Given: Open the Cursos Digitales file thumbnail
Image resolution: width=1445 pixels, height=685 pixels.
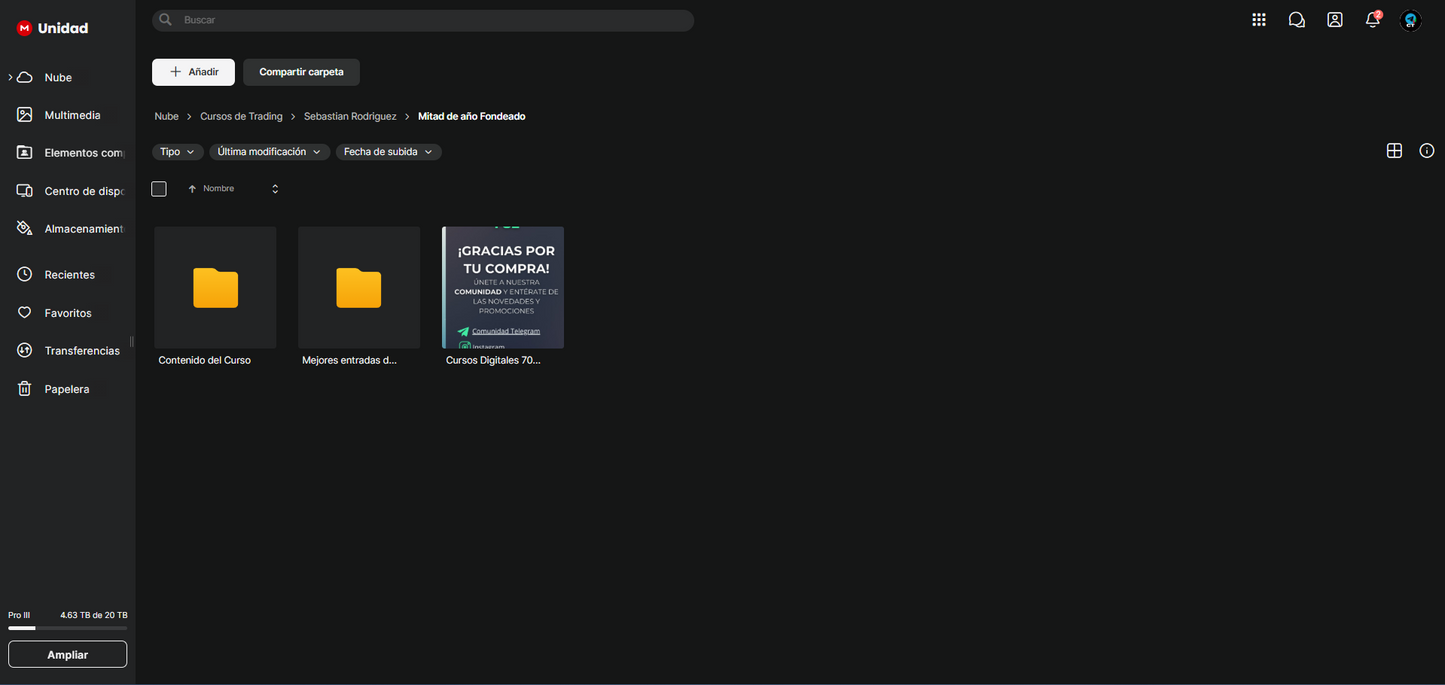Looking at the screenshot, I should [x=503, y=288].
